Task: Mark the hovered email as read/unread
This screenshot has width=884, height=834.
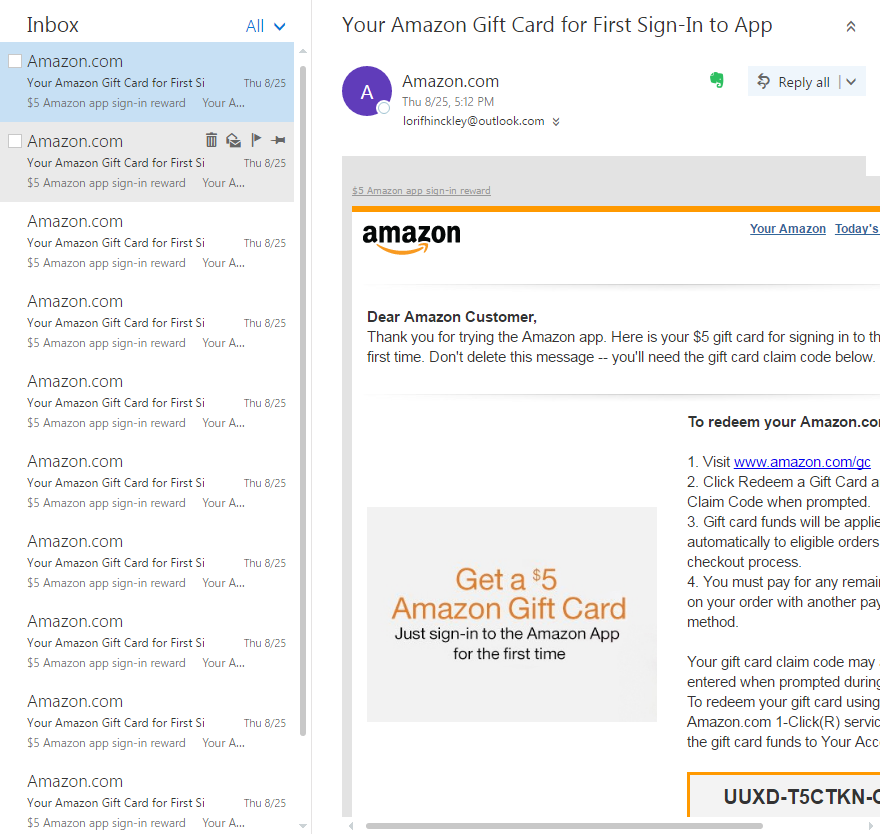Action: (x=233, y=141)
